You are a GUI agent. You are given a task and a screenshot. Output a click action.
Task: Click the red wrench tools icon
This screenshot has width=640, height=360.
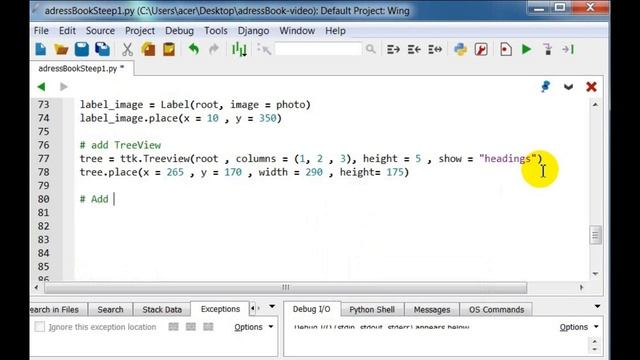(481, 49)
